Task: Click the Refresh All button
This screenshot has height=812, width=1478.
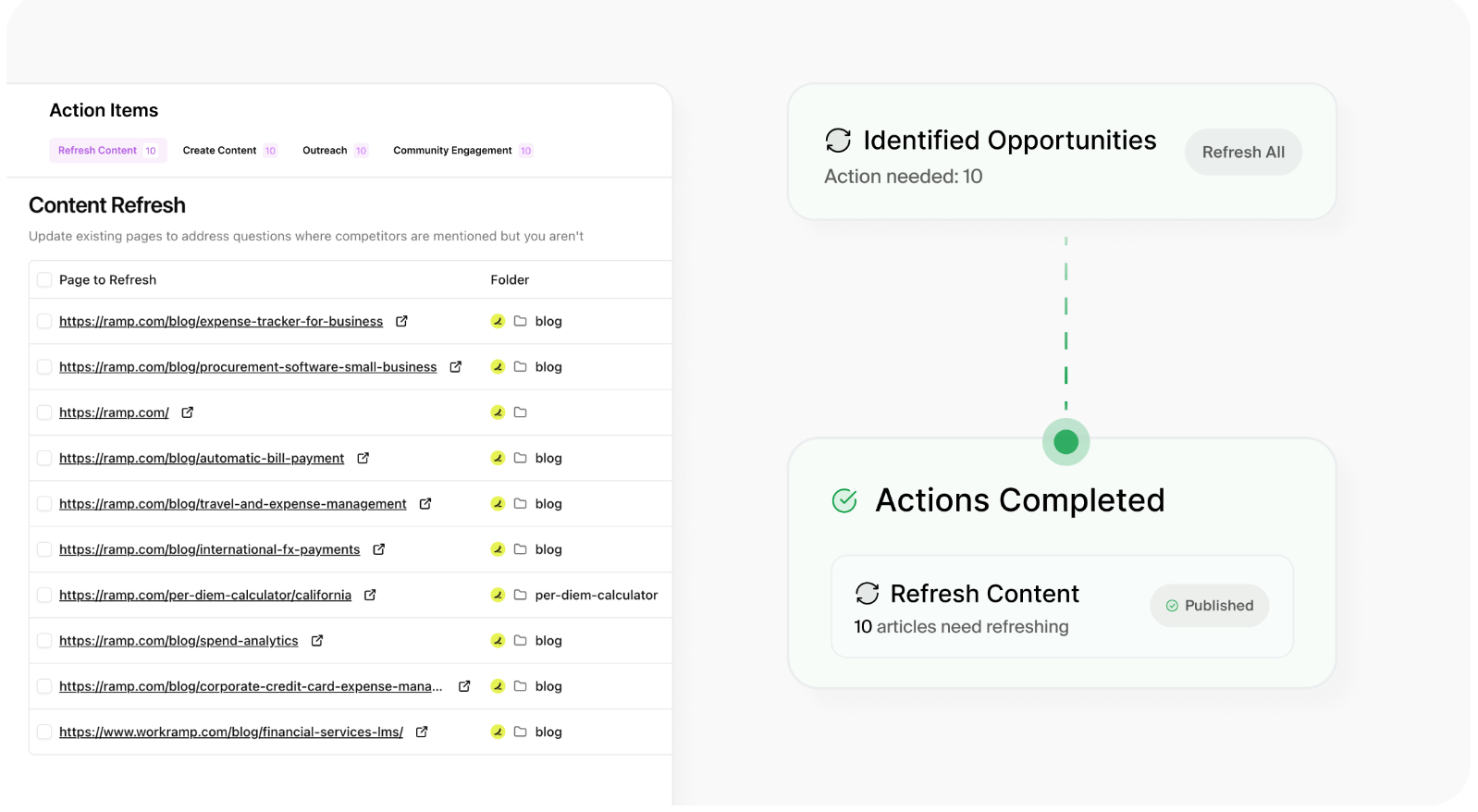Action: pyautogui.click(x=1243, y=152)
